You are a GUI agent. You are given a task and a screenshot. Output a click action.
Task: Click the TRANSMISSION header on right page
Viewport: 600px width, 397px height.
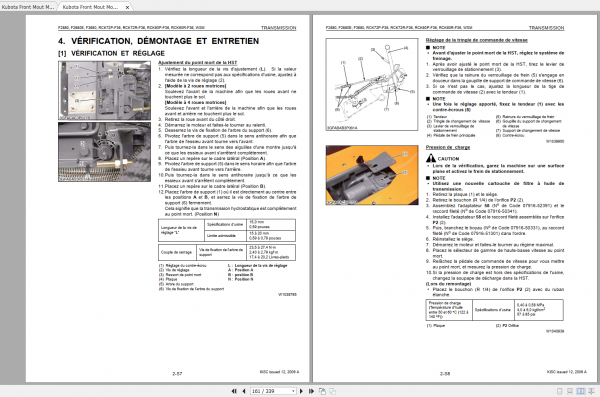tap(546, 28)
